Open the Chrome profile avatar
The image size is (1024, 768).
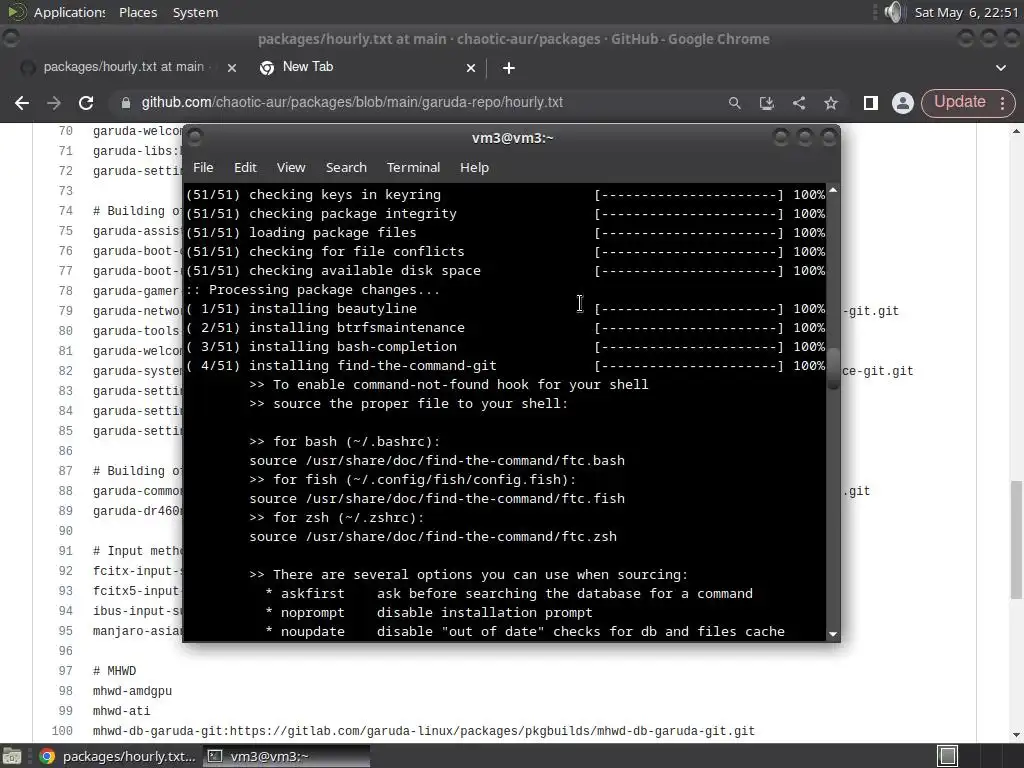903,103
